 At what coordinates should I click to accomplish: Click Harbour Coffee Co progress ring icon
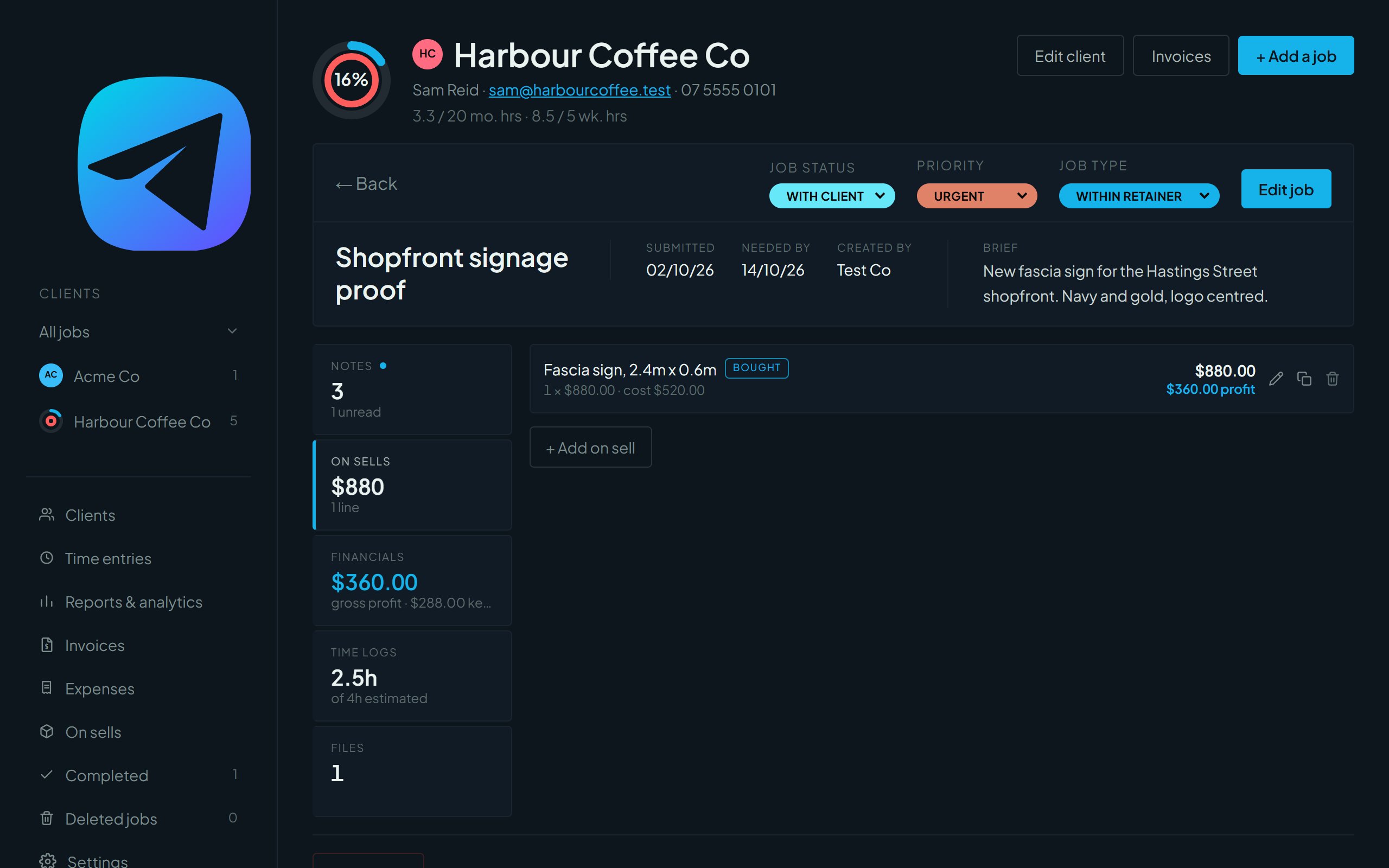[51, 421]
